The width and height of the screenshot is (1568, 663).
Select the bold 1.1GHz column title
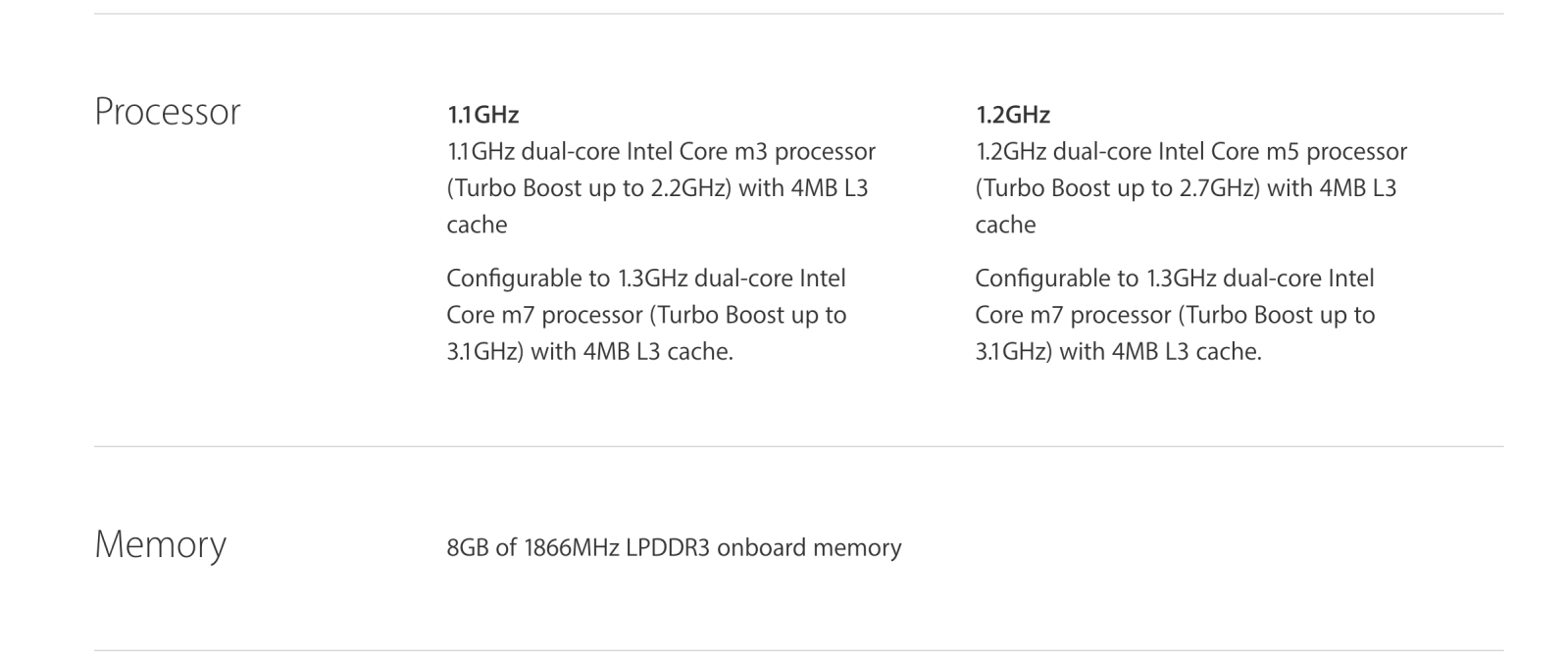(x=482, y=115)
